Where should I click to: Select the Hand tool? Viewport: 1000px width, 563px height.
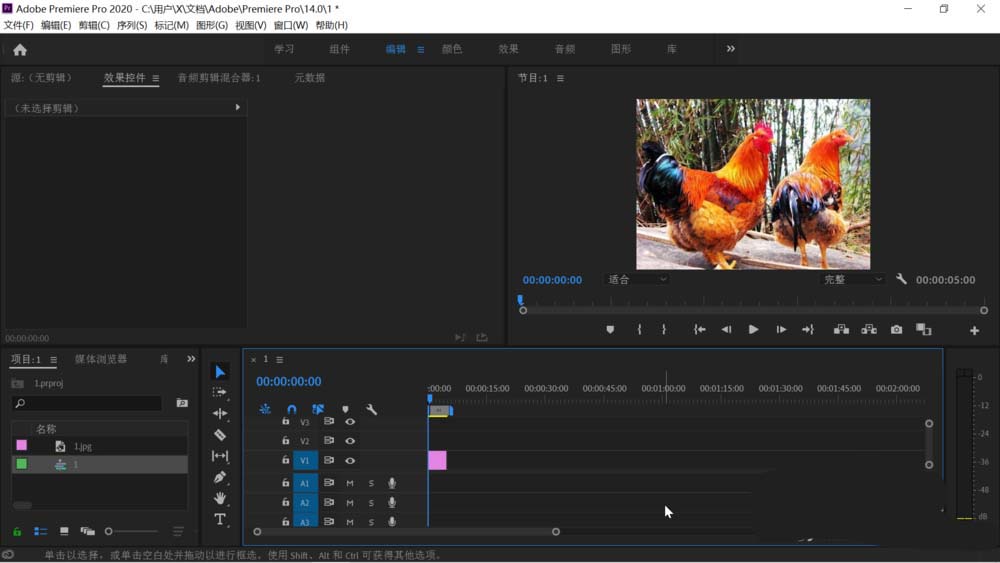click(x=220, y=498)
